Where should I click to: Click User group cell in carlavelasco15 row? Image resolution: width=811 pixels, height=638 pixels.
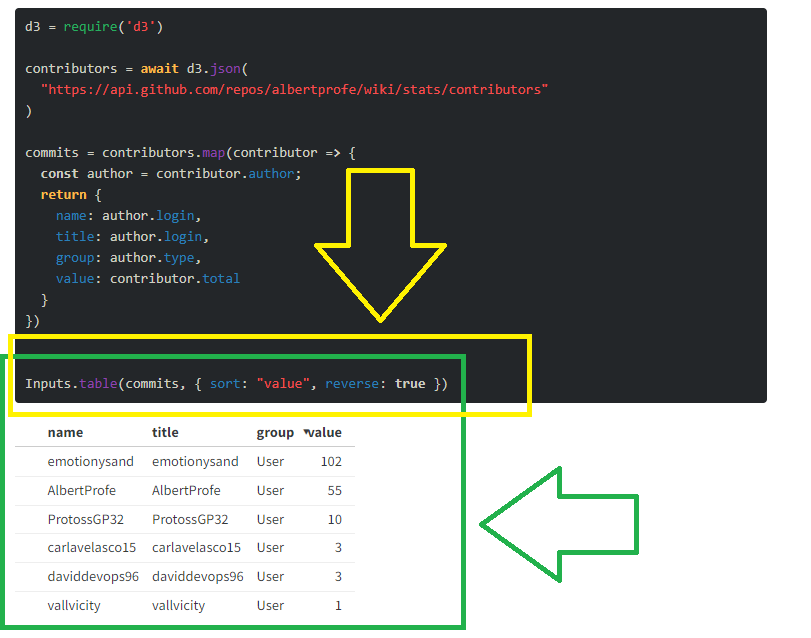[x=270, y=548]
